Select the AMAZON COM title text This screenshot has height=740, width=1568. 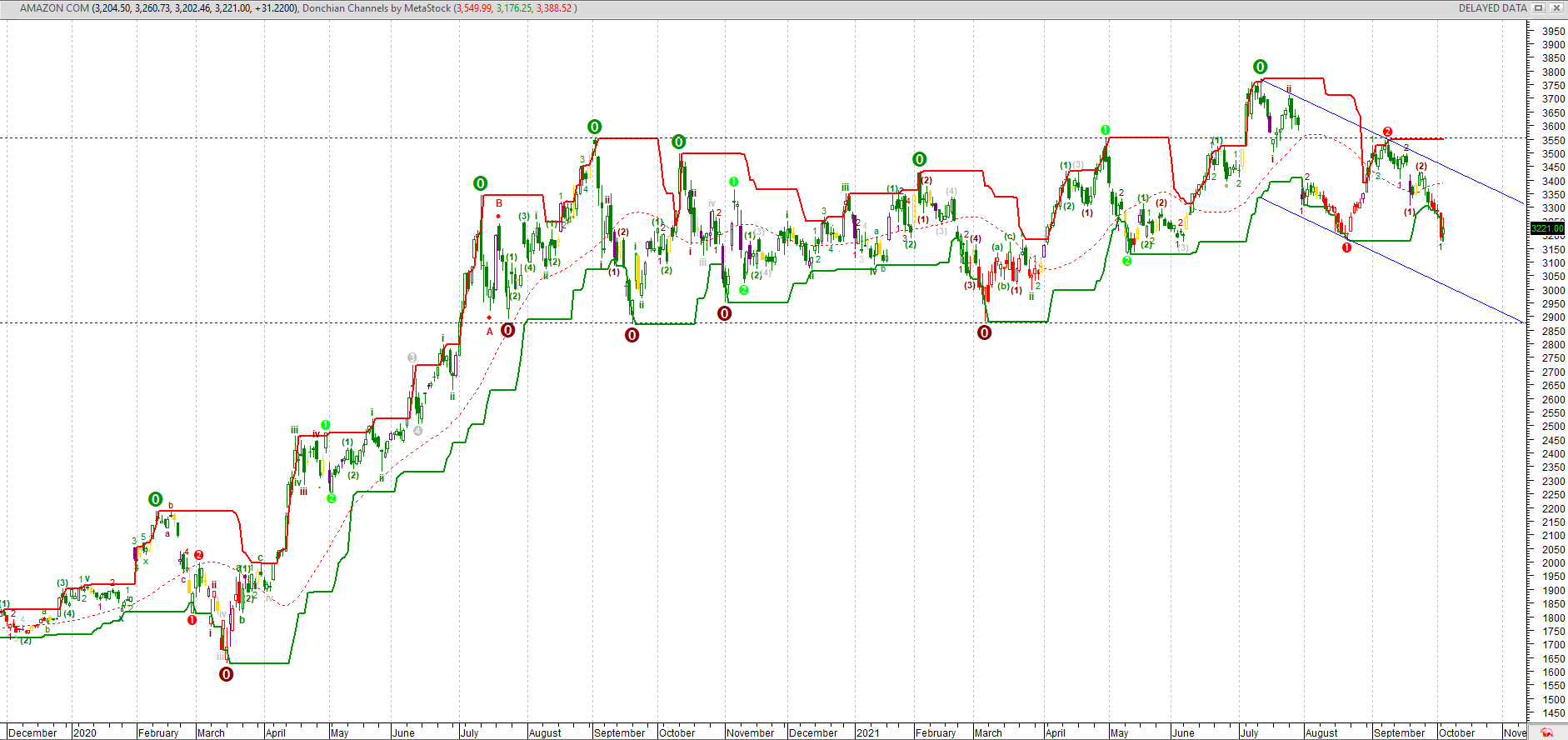click(54, 7)
